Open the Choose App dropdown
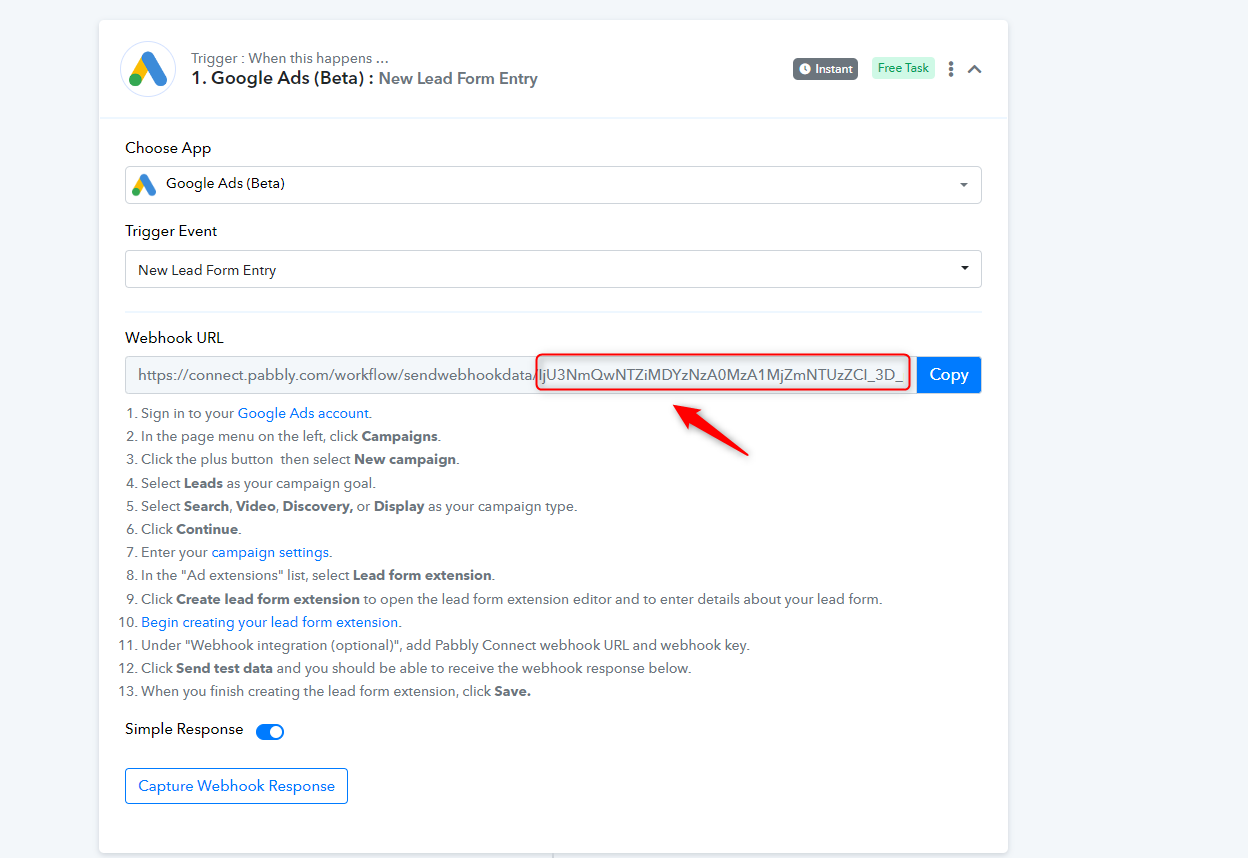The width and height of the screenshot is (1248, 858). (553, 184)
